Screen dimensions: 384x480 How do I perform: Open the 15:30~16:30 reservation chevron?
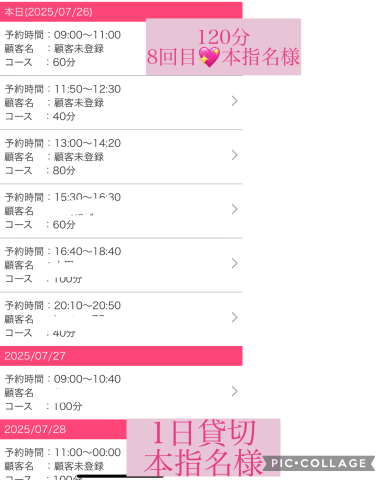[x=235, y=209]
